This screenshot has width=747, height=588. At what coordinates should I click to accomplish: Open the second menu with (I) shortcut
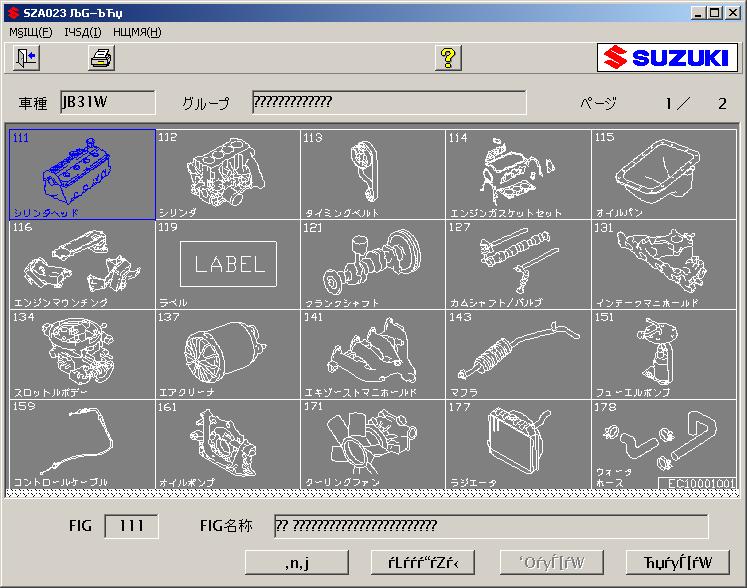click(82, 32)
